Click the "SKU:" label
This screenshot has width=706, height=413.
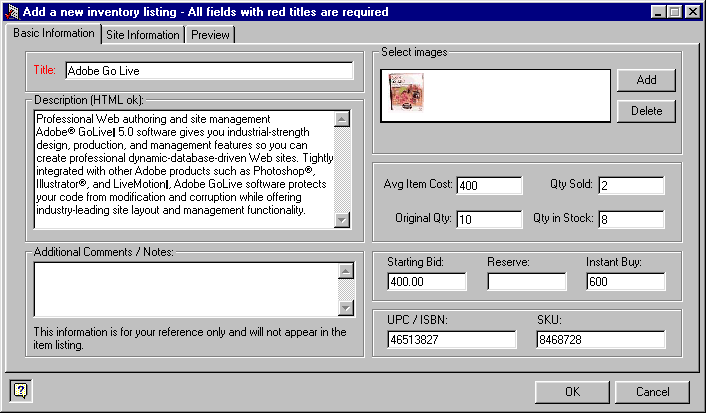tap(549, 320)
